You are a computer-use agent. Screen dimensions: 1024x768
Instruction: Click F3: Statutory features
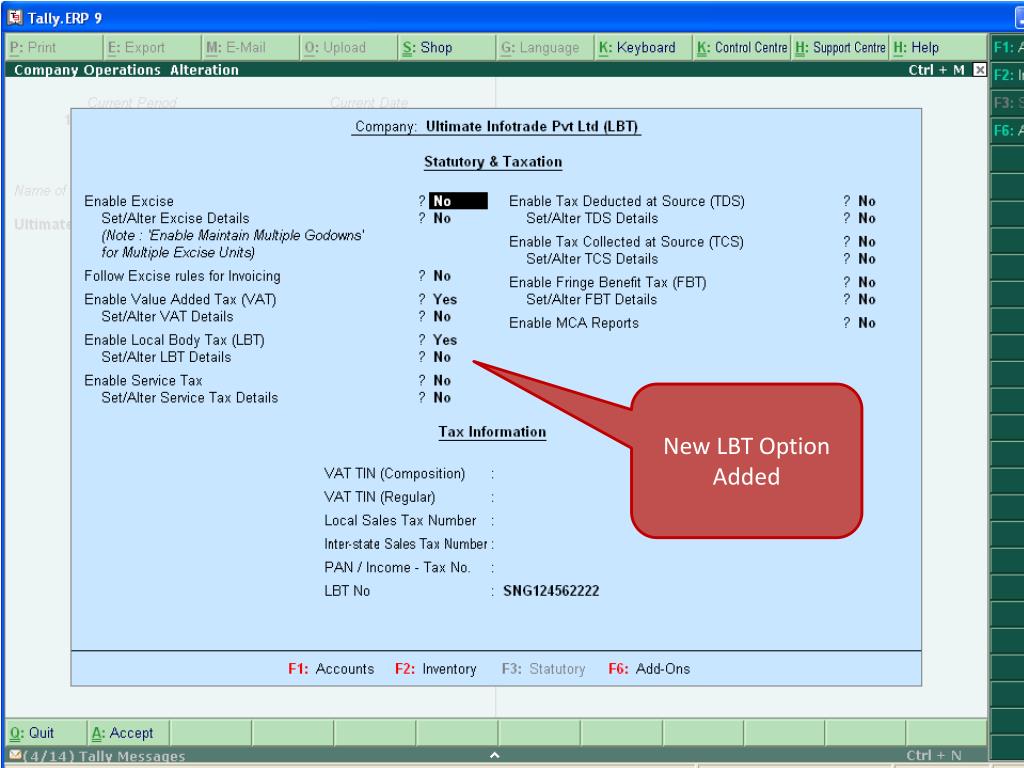click(x=543, y=669)
